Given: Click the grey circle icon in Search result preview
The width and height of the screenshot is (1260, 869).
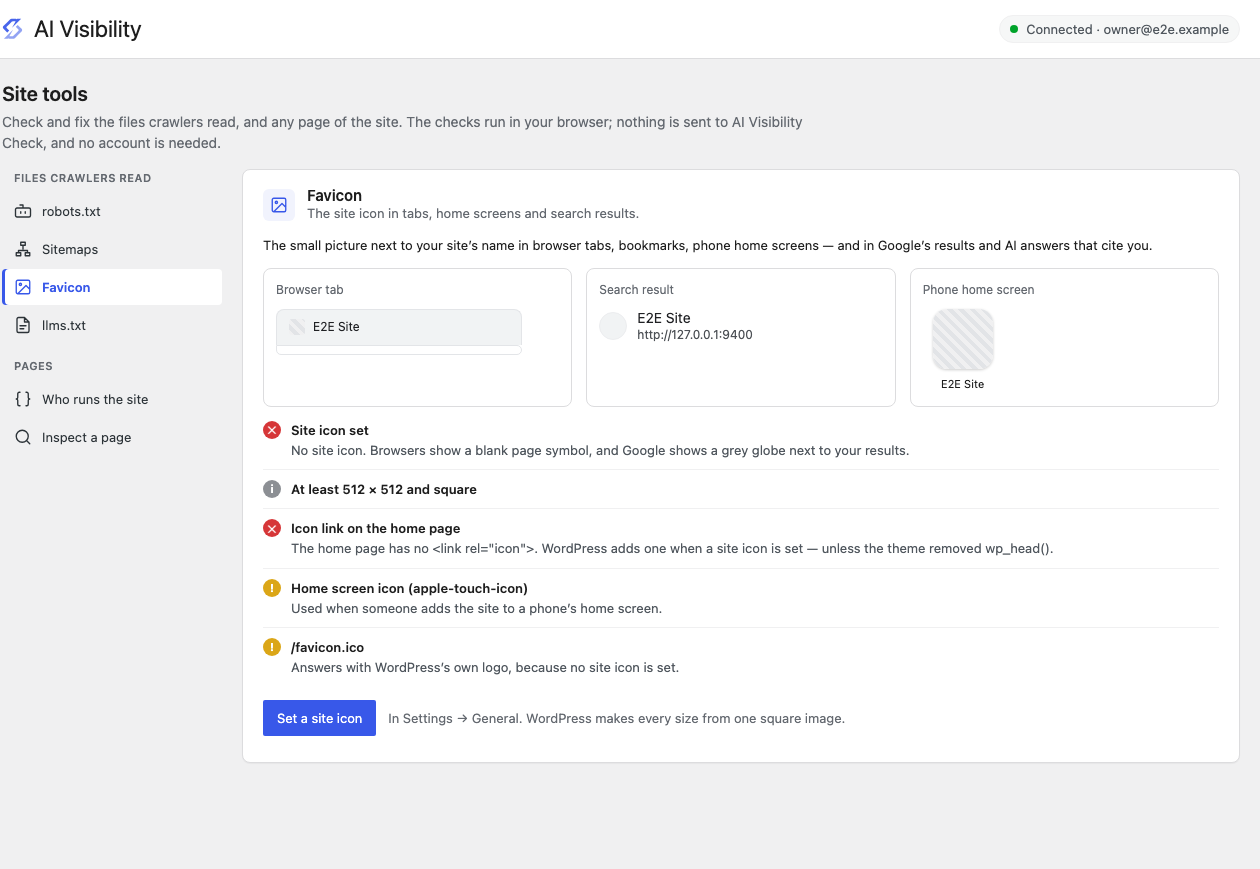Looking at the screenshot, I should pos(613,326).
